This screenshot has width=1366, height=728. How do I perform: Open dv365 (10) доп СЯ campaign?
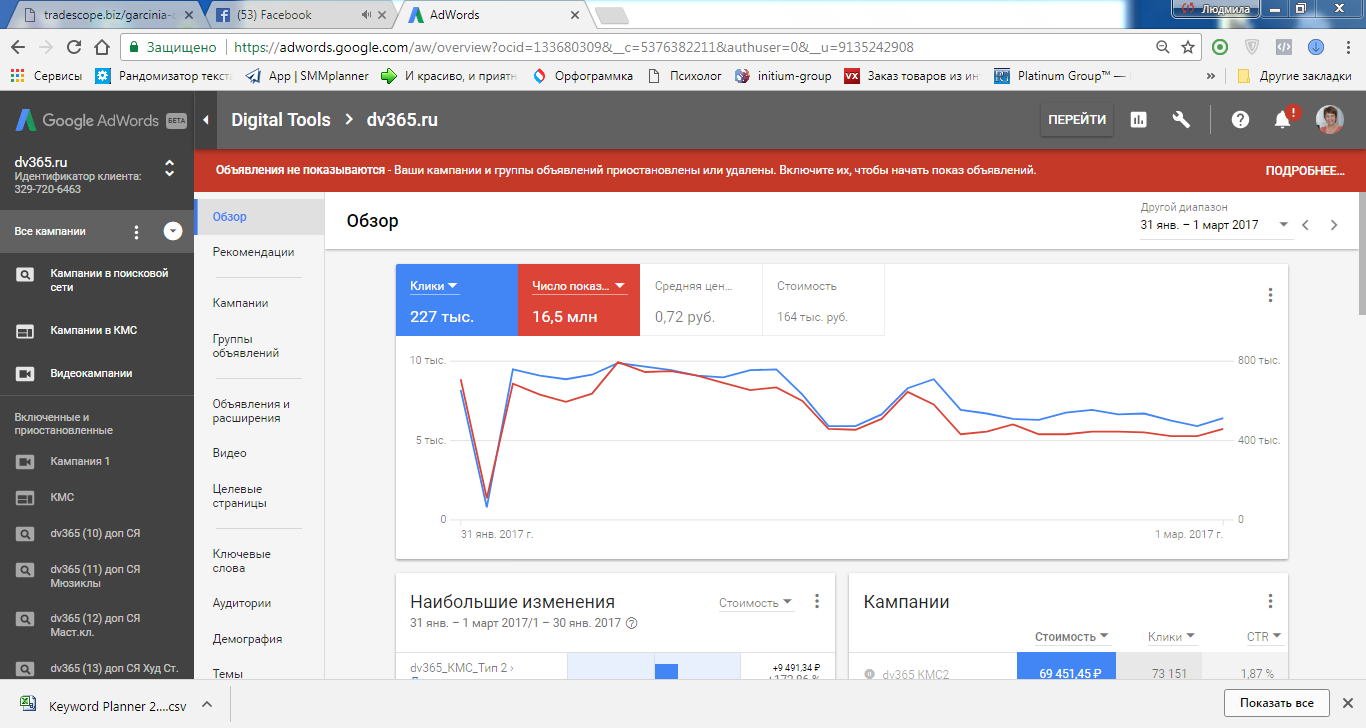click(97, 533)
